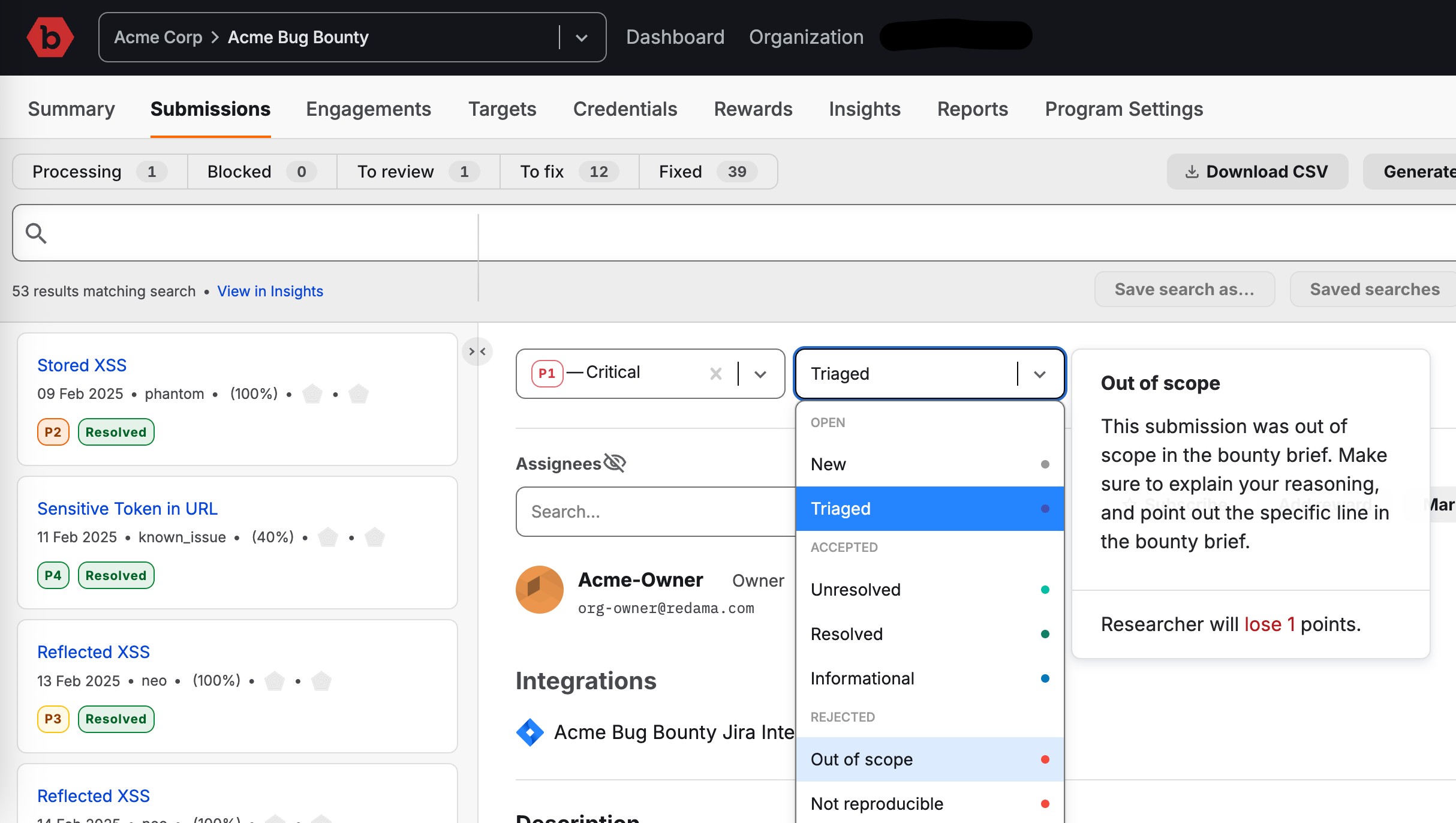Screen dimensions: 1456x823
Task: Toggle assignees visibility eye icon
Action: pos(615,463)
